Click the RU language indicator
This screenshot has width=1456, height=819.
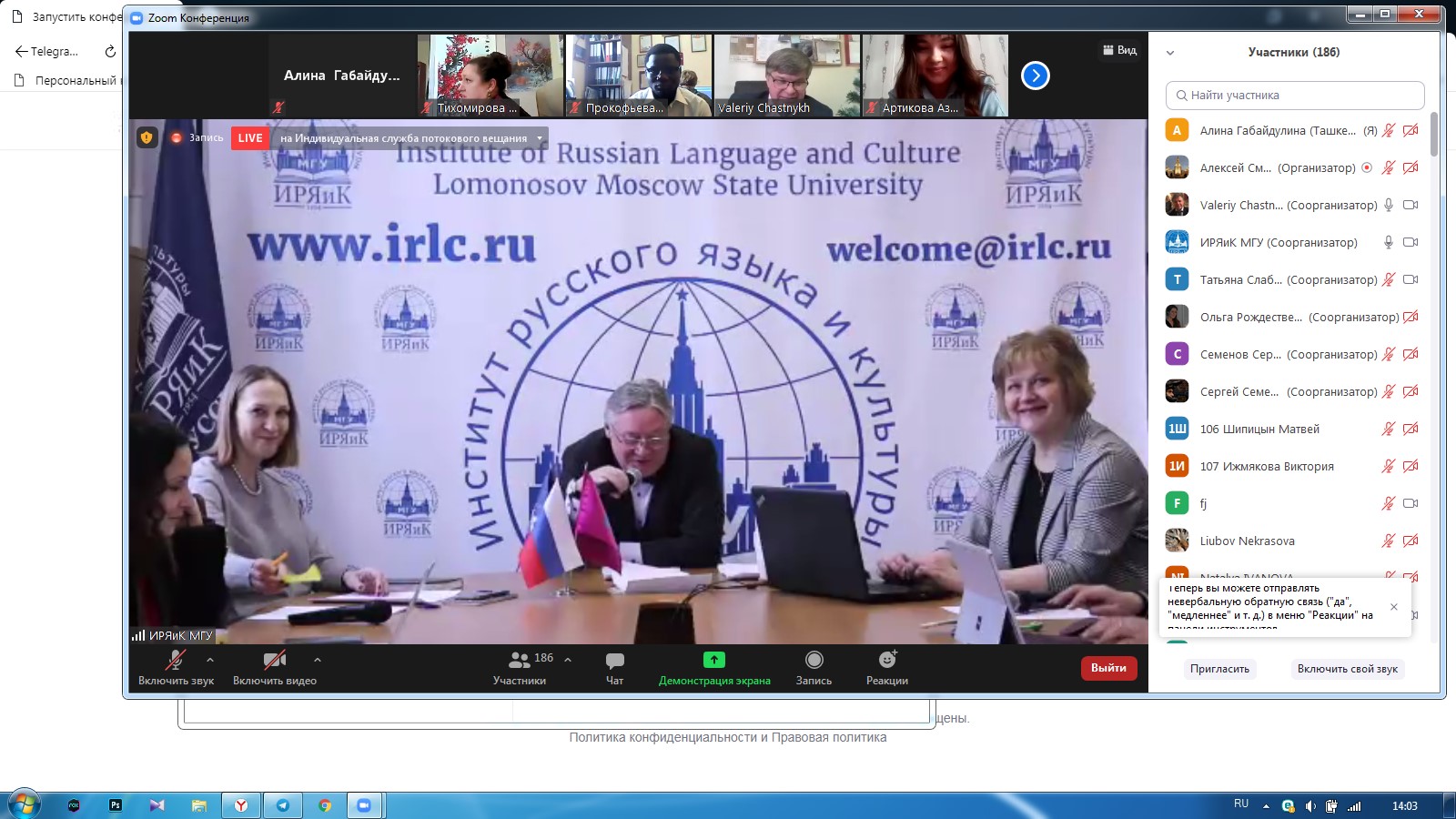point(1241,804)
